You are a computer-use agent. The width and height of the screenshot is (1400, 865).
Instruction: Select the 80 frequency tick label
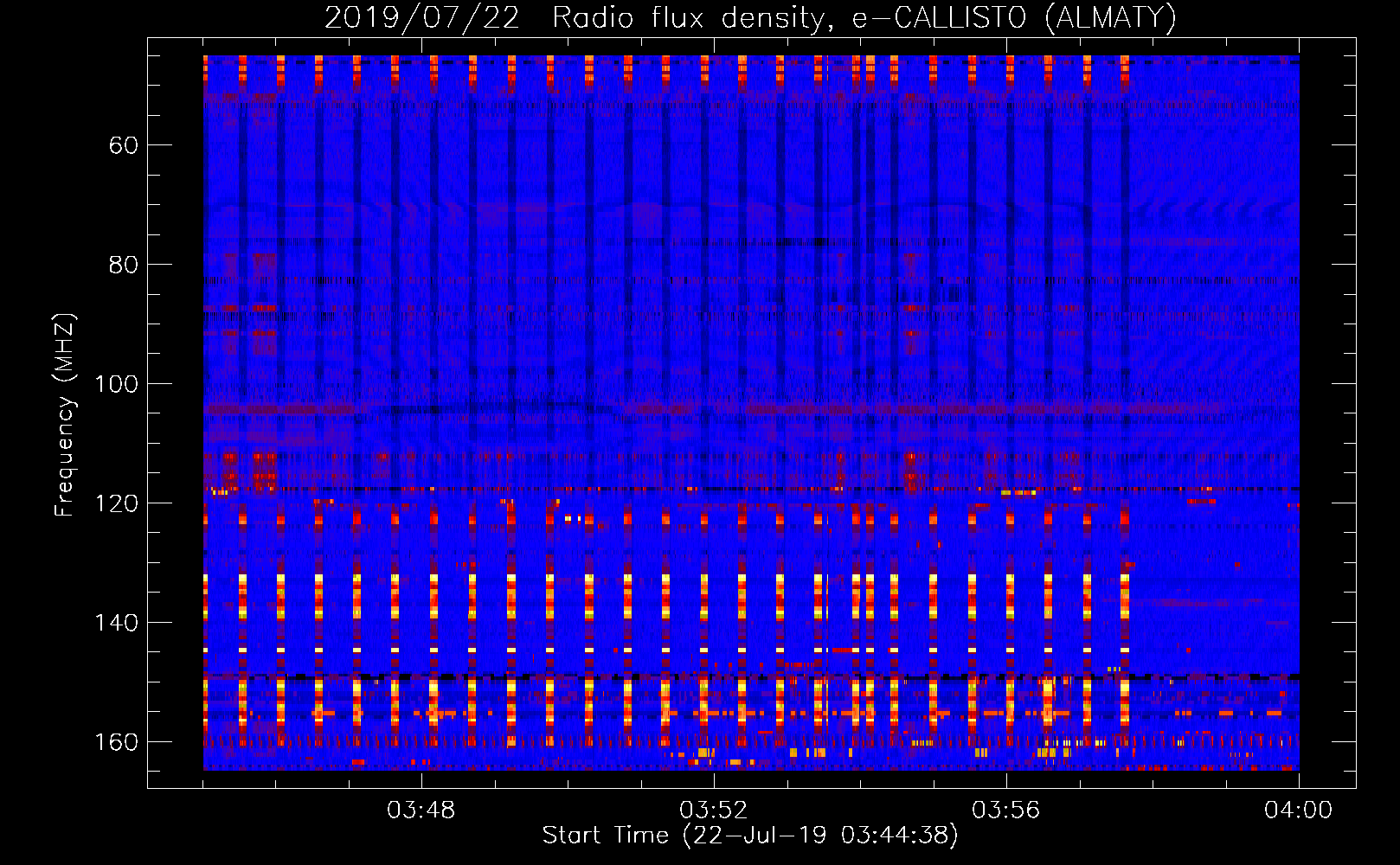(124, 264)
